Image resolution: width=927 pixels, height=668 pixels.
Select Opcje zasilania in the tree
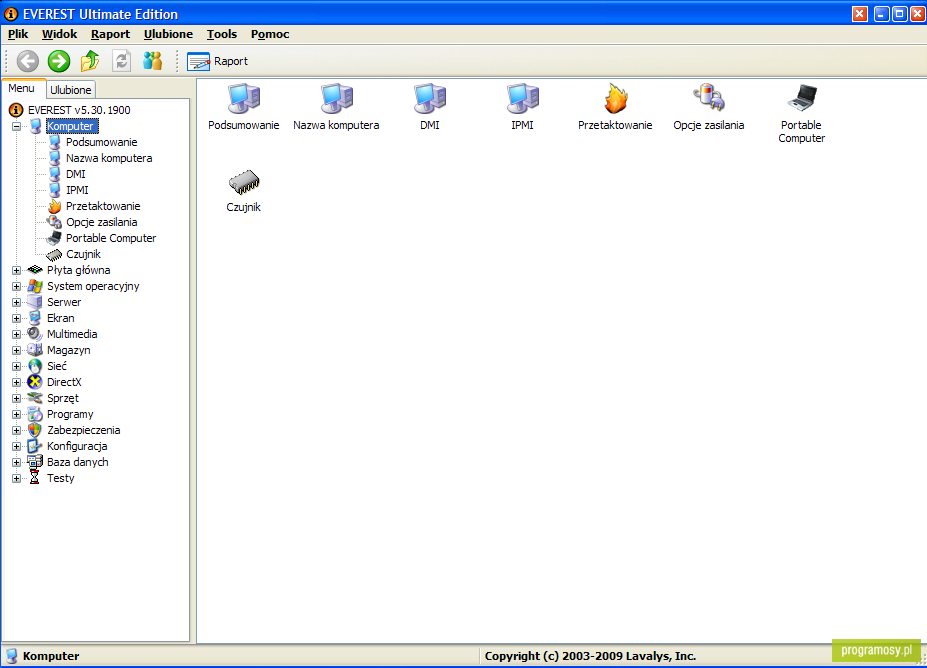102,222
